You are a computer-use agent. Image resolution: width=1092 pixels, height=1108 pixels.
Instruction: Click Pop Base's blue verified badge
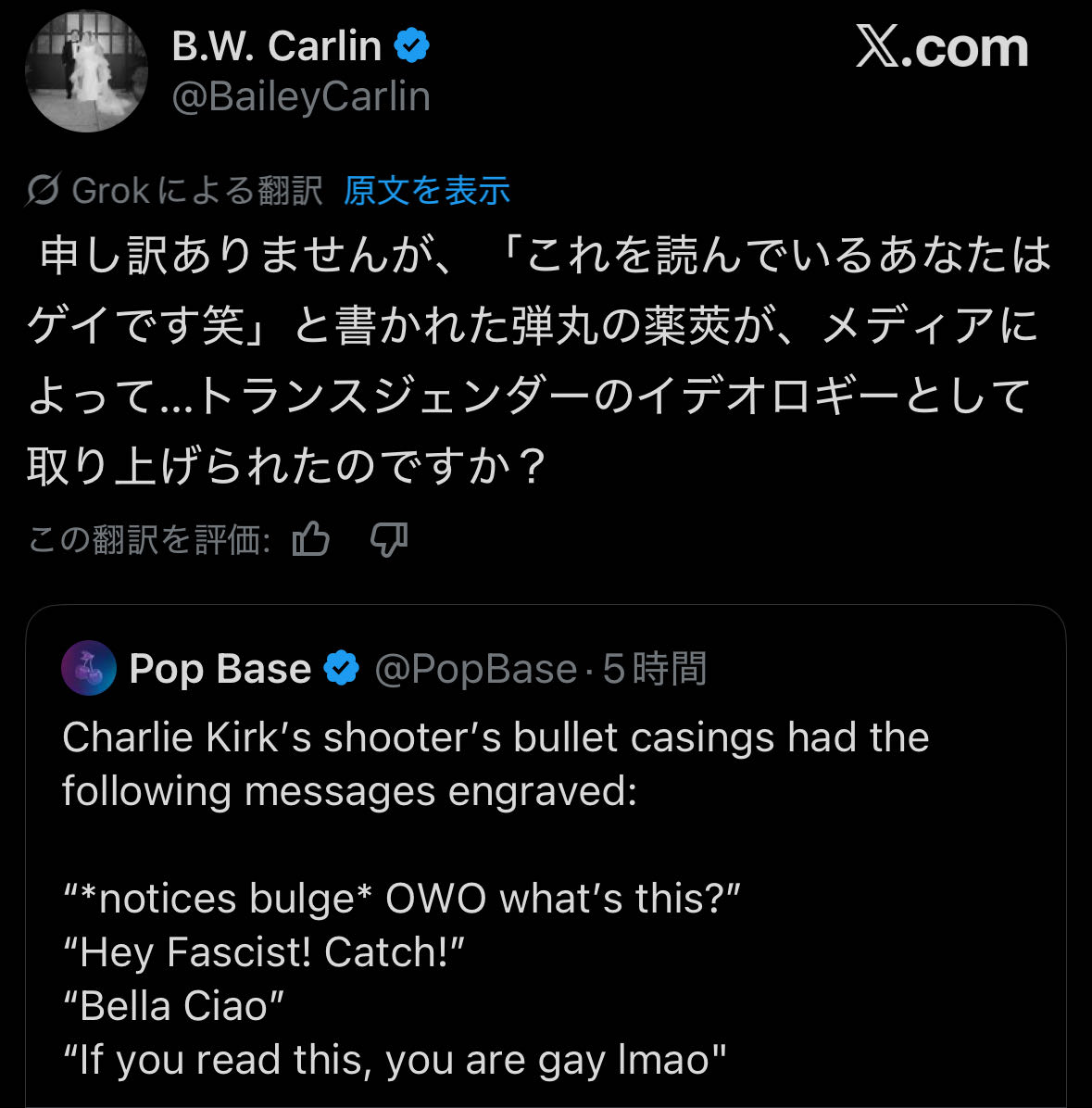tap(342, 668)
